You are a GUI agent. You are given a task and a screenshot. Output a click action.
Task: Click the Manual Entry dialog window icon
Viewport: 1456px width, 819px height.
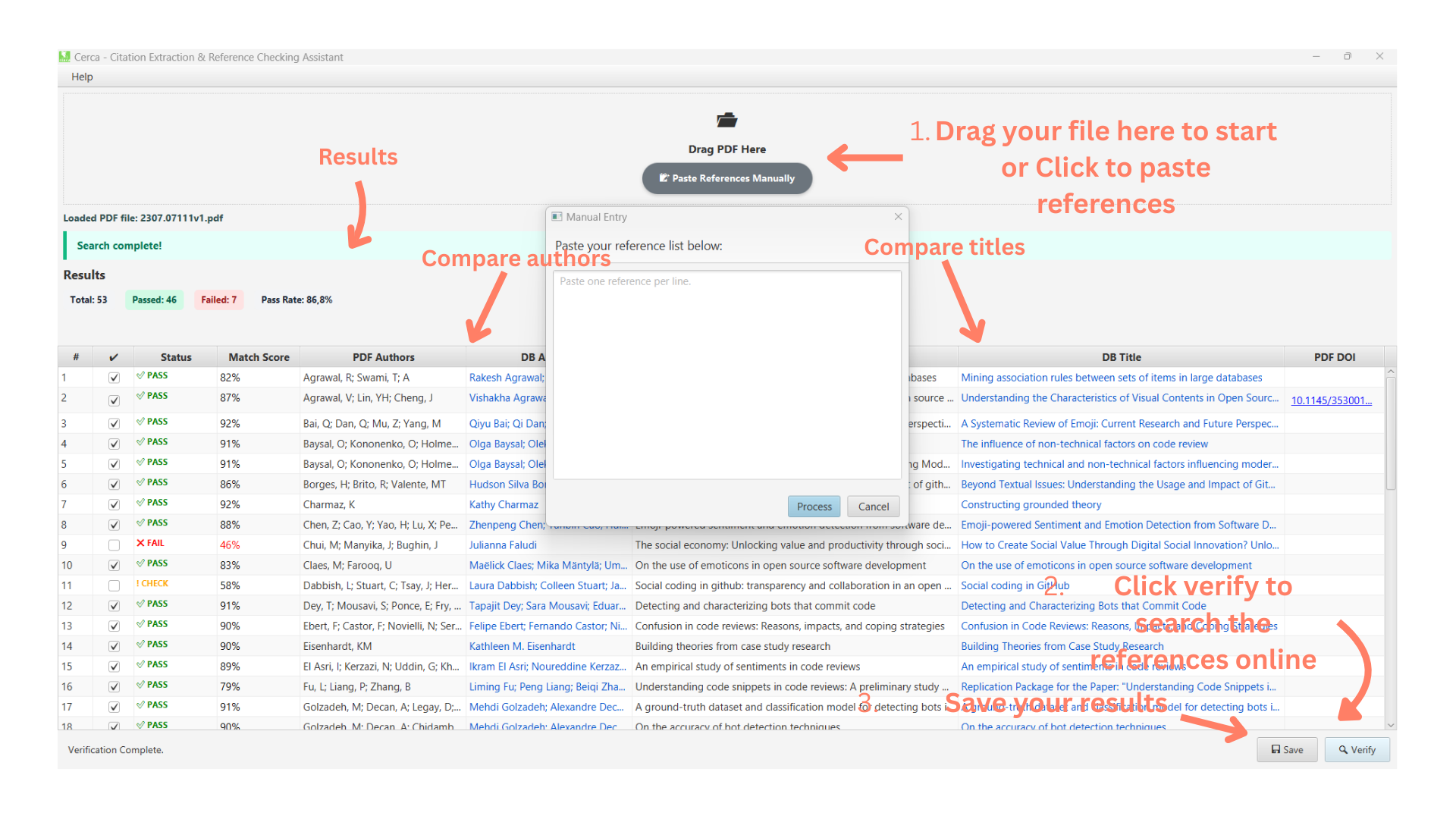tap(557, 217)
